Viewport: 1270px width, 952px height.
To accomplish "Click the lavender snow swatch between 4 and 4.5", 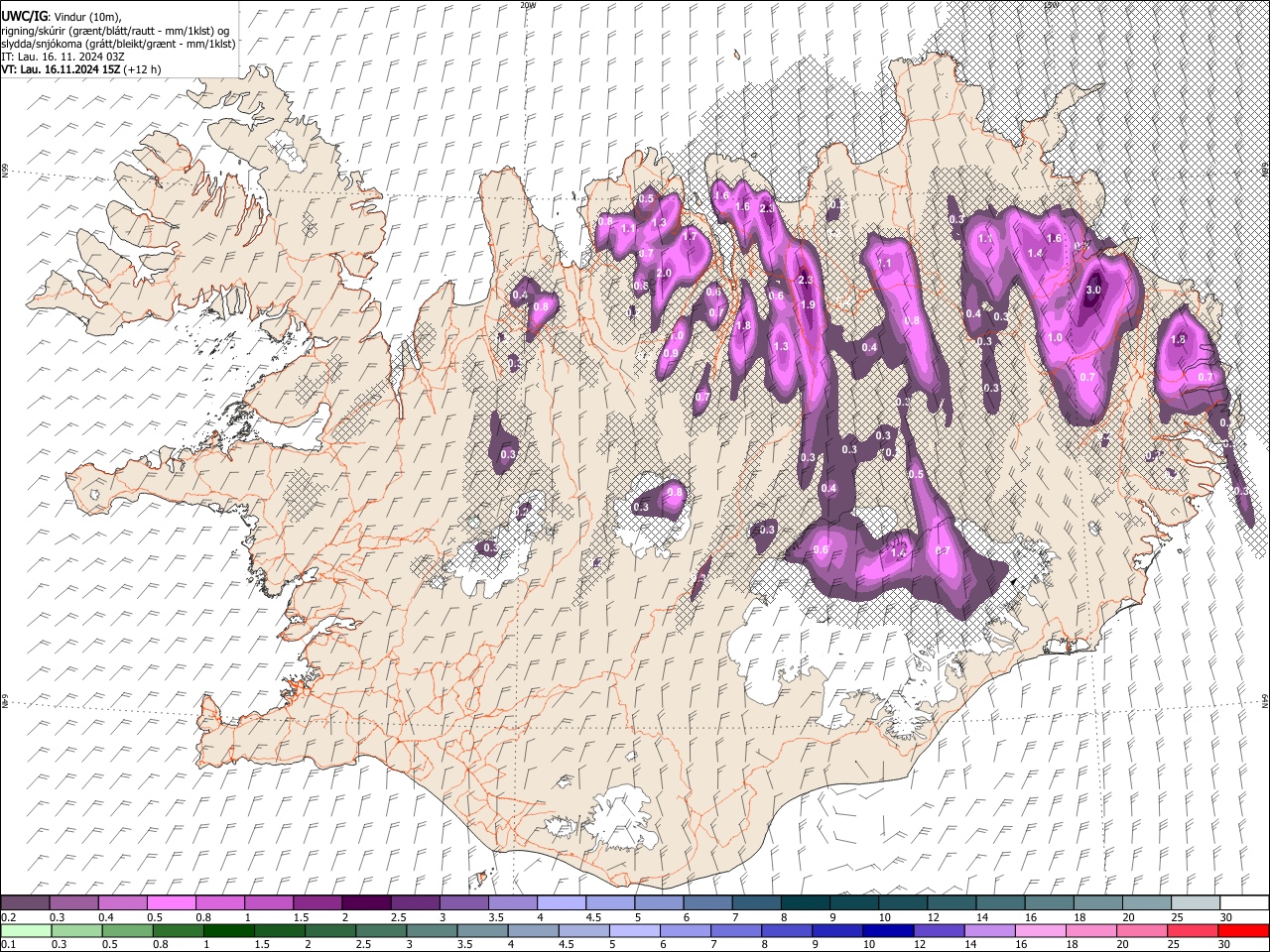I will (561, 902).
